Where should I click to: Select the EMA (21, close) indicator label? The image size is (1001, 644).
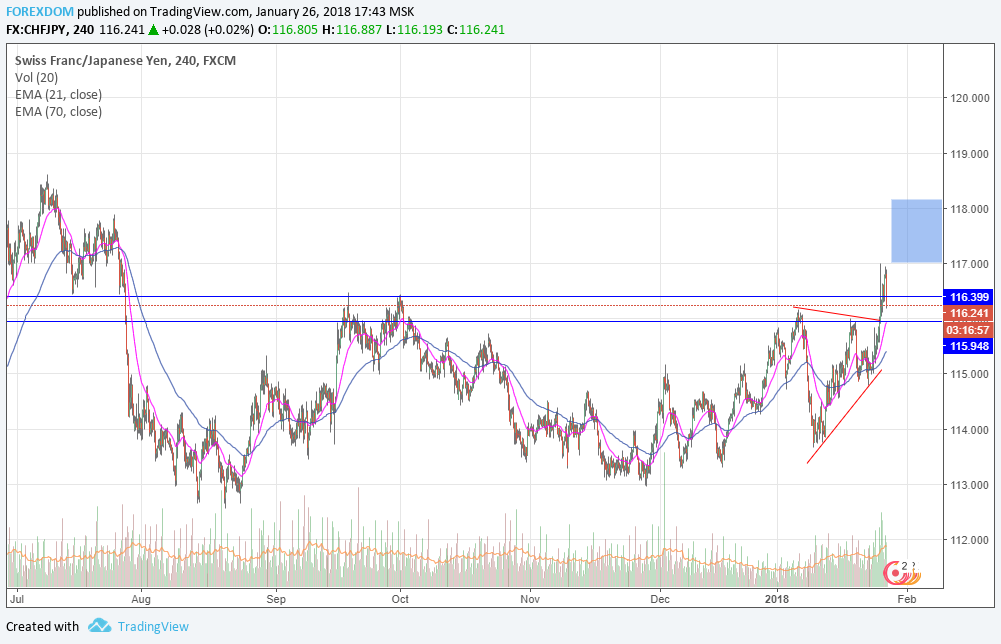(58, 95)
